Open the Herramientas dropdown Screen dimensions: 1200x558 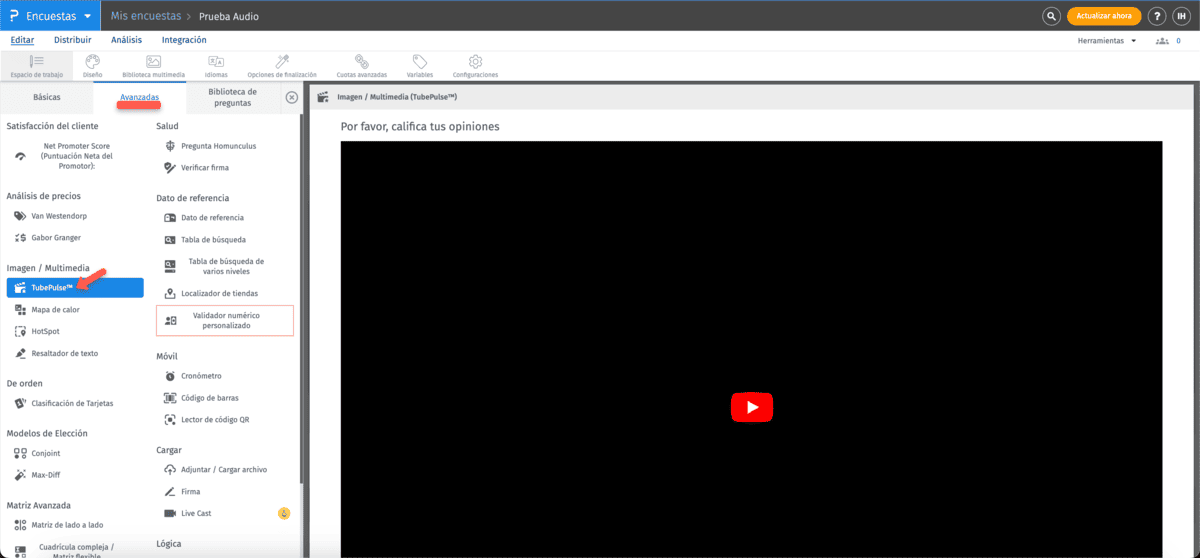click(1107, 41)
